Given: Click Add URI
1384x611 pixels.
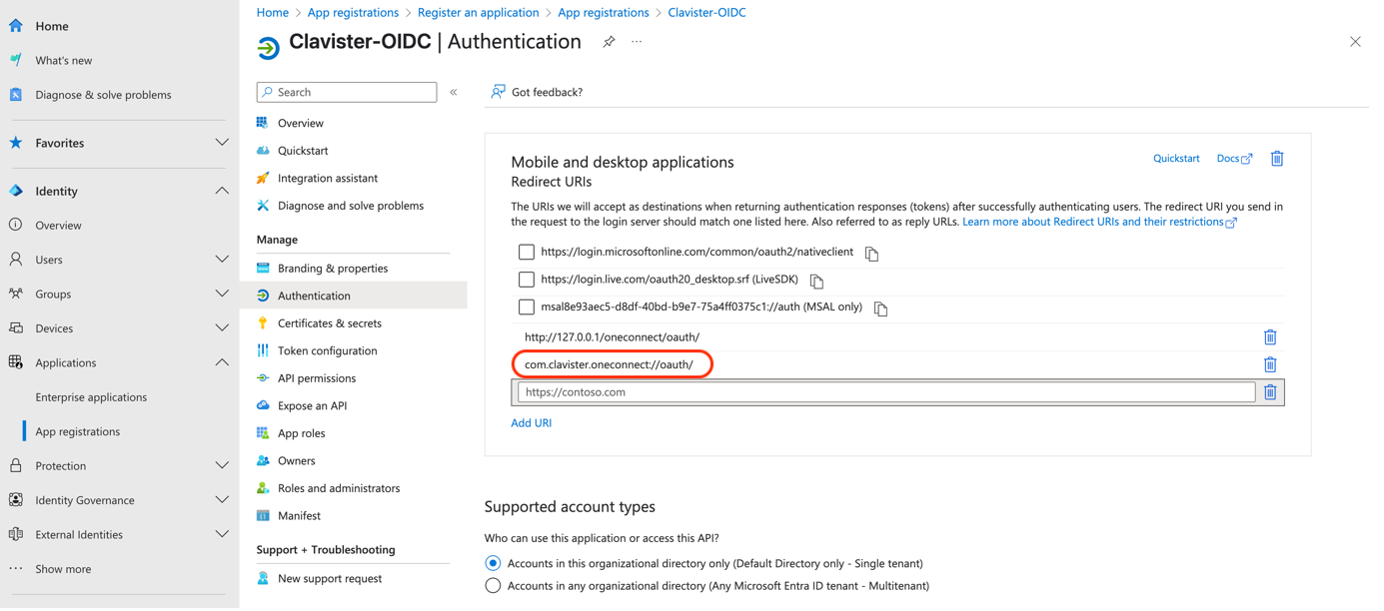Looking at the screenshot, I should pos(531,423).
